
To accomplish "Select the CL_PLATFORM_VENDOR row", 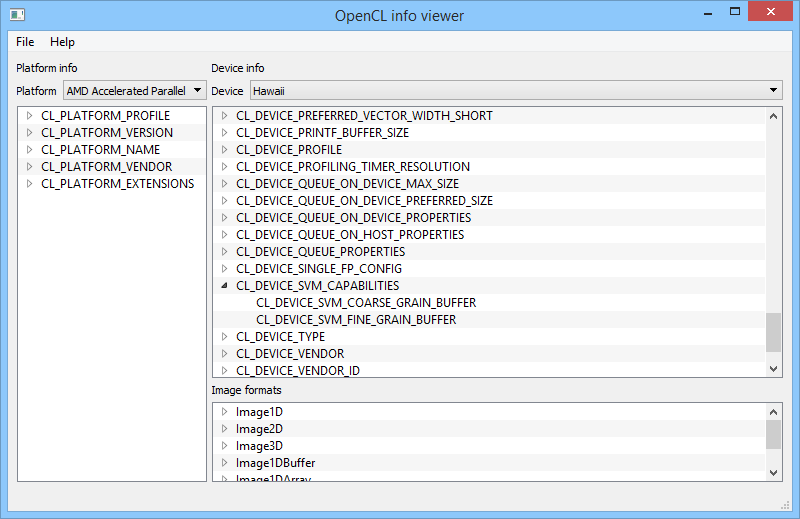I will pos(106,167).
